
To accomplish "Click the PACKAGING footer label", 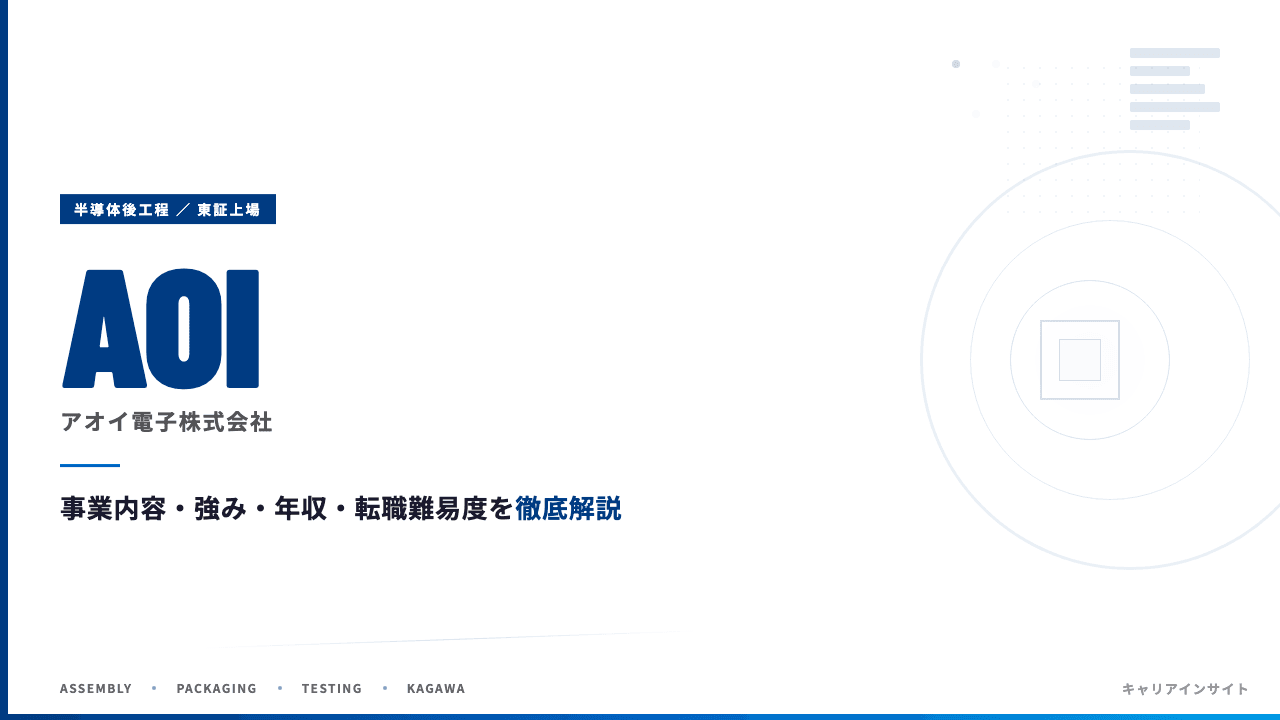I will 217,689.
